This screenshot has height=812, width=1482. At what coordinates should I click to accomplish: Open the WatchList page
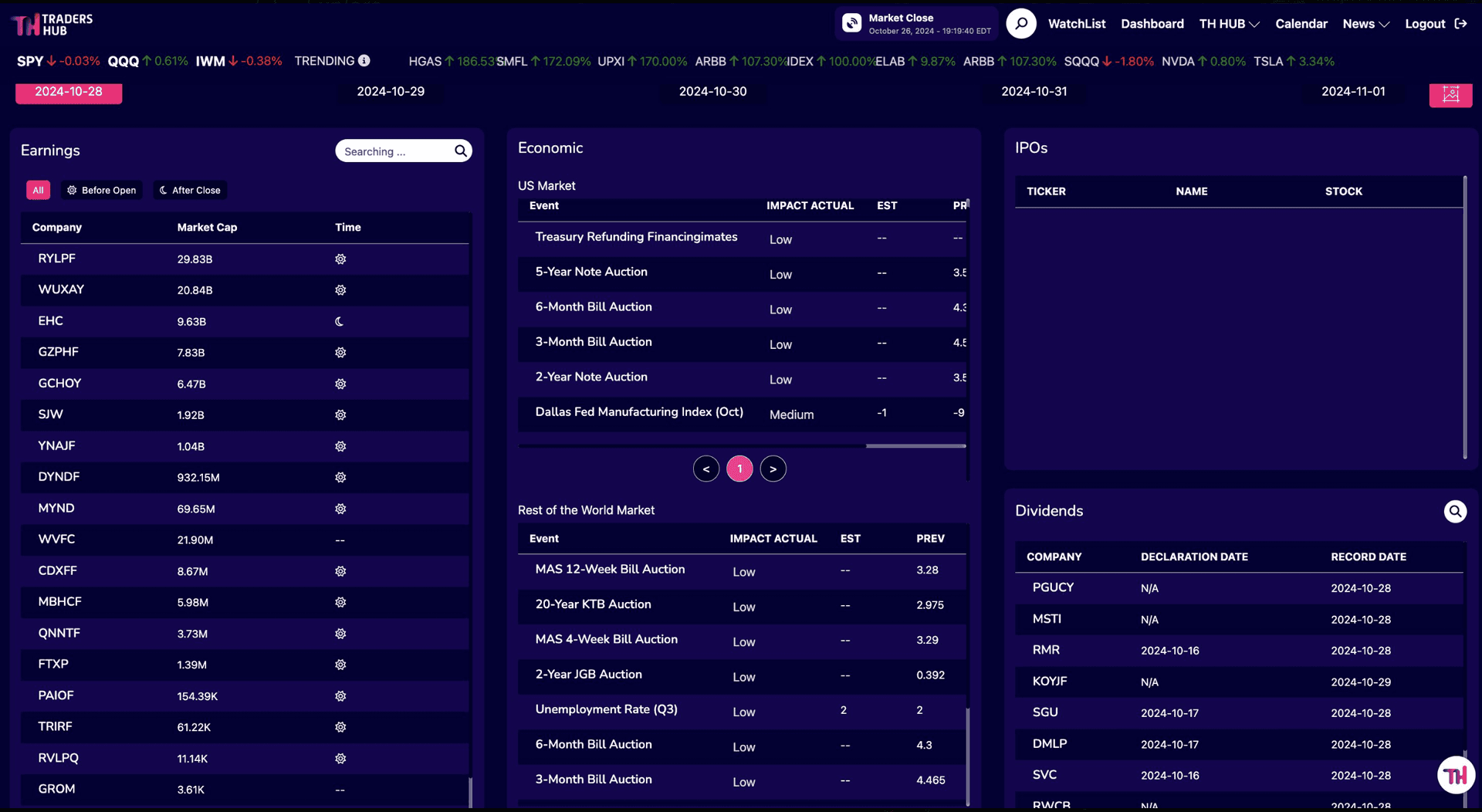point(1076,24)
